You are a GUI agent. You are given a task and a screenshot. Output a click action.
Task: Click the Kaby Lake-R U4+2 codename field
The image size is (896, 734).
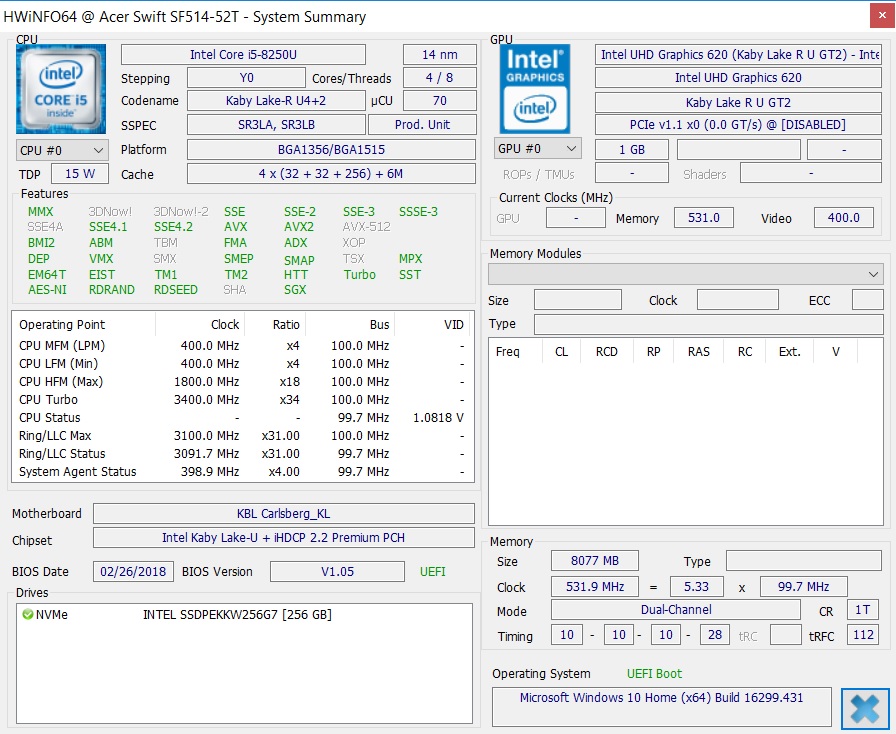275,101
